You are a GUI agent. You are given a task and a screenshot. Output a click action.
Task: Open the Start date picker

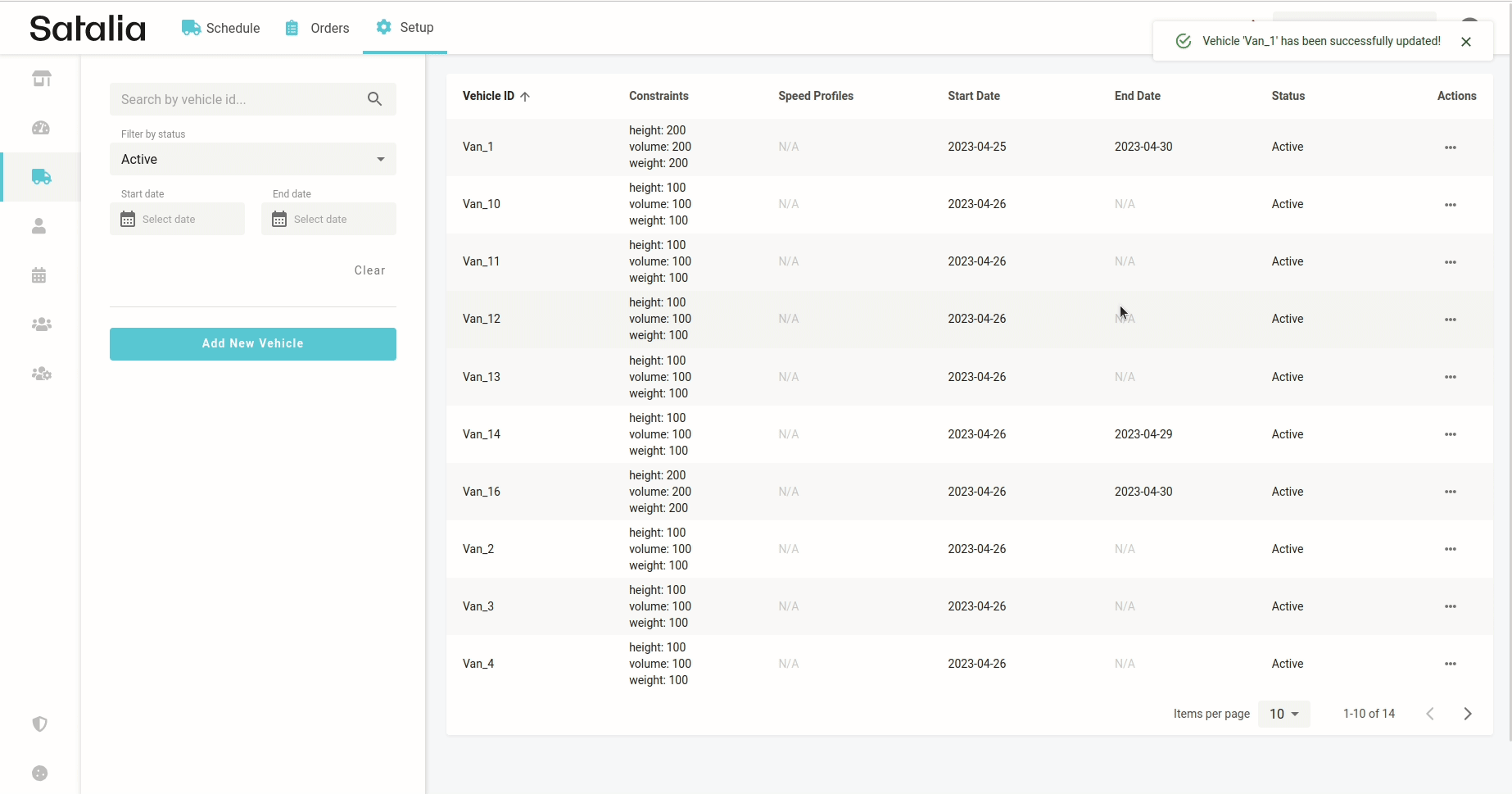click(x=177, y=219)
